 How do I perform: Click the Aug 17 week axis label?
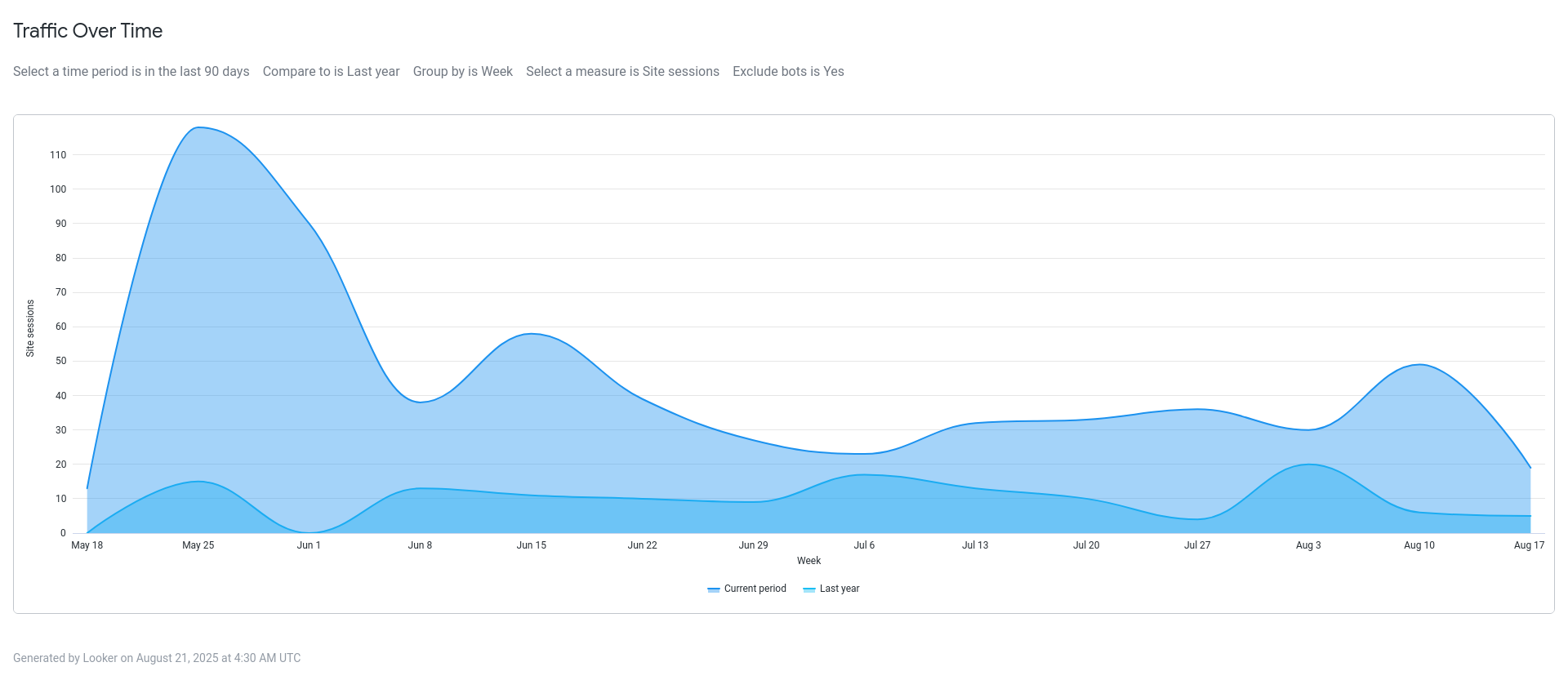[1529, 545]
